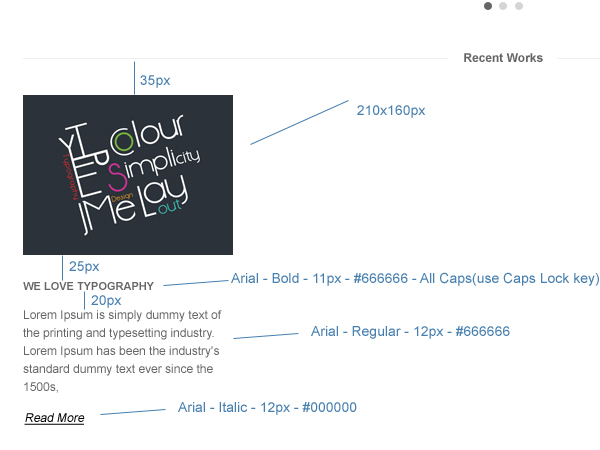Click the Recent Works heading
Screen dimensions: 600x450
click(503, 58)
